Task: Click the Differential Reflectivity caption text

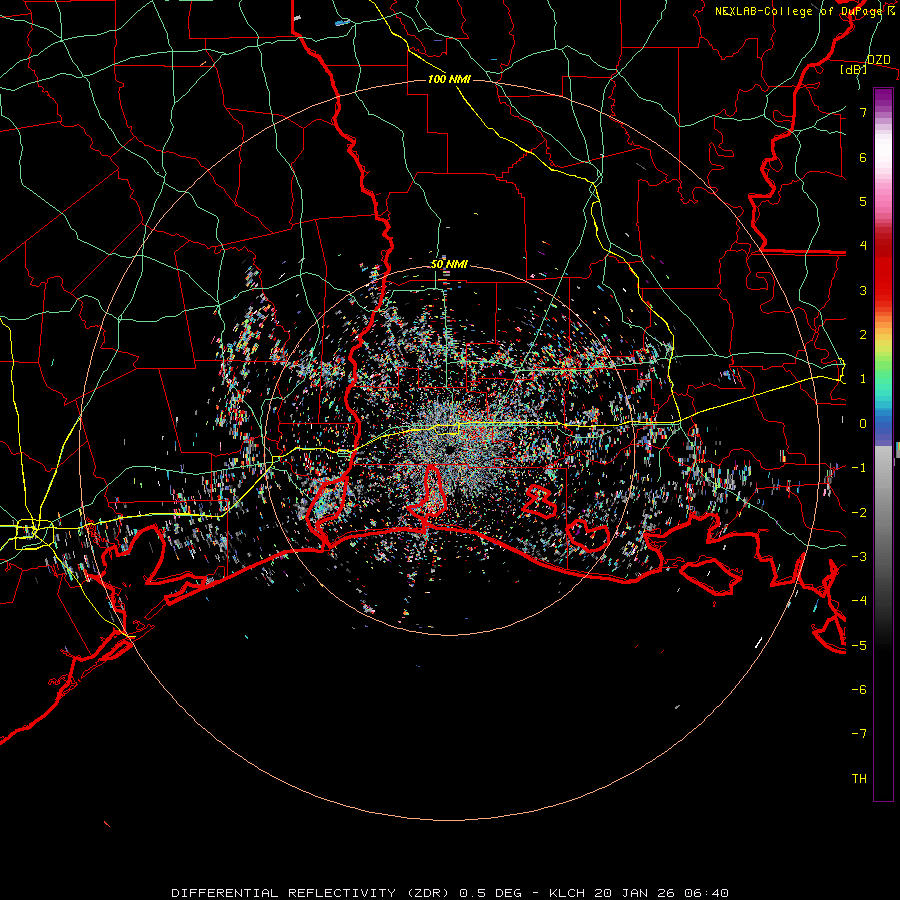Action: 450,893
